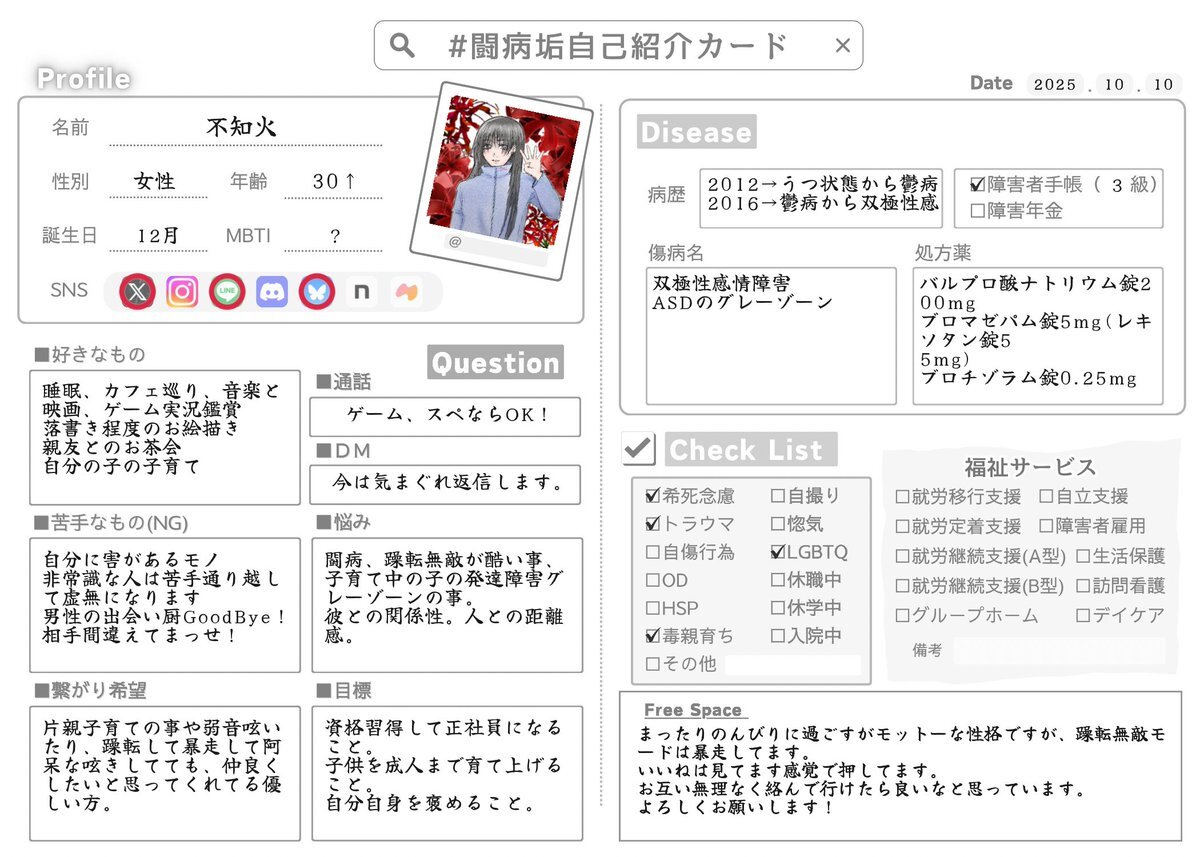Check the 自撮り checkbox
This screenshot has width=1200, height=857.
point(778,495)
